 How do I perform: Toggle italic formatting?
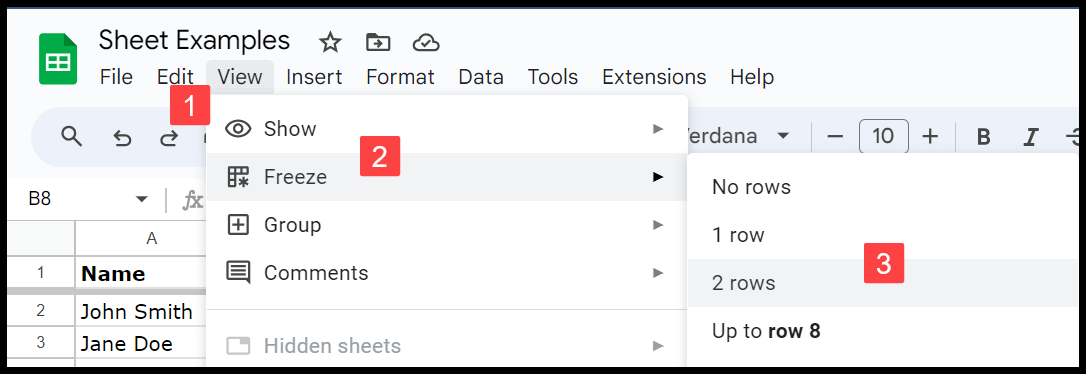coord(1031,137)
